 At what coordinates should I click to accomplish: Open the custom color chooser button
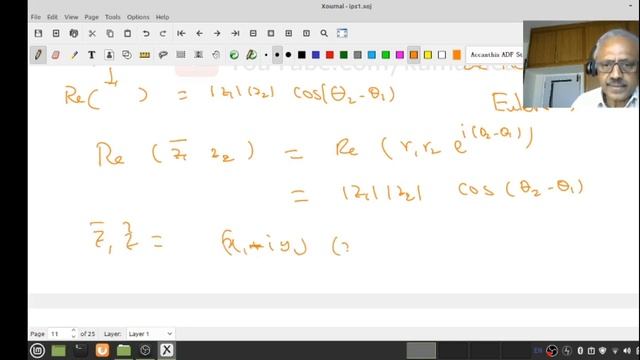click(457, 55)
